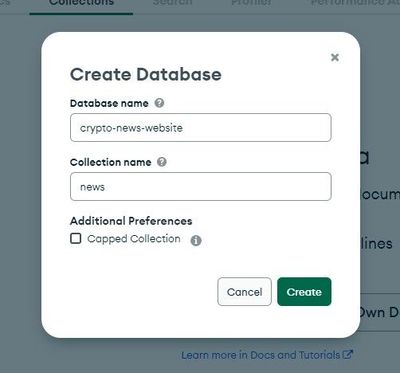Enable the Capped Collection checkbox
400x373 pixels.
[76, 238]
